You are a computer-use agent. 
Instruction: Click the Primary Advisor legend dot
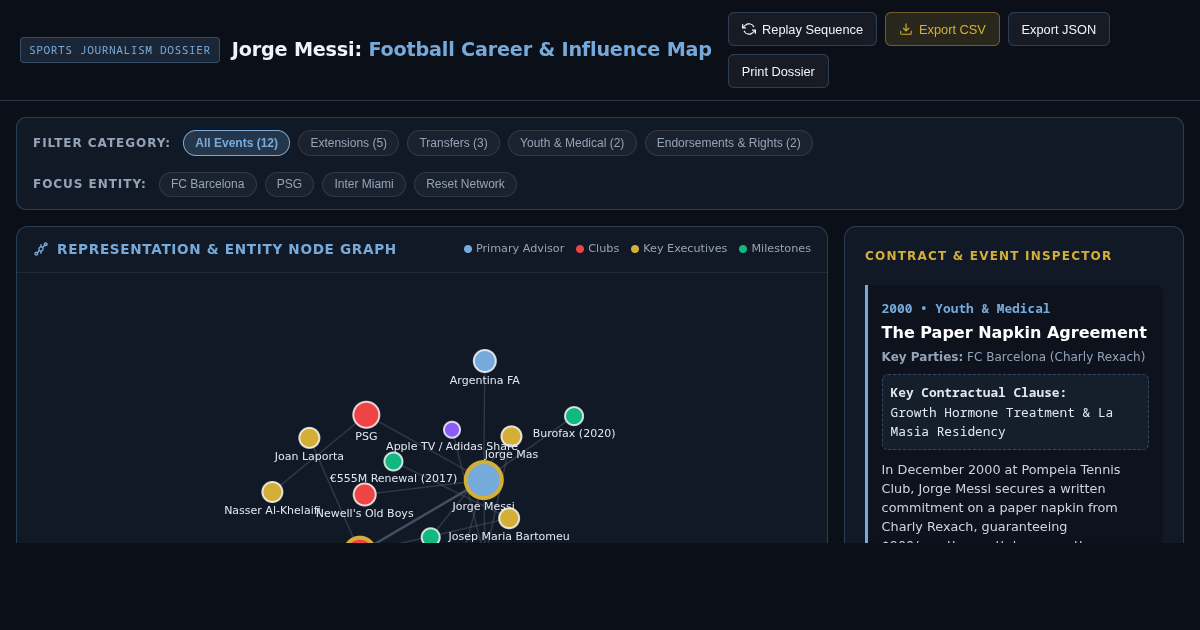point(468,249)
